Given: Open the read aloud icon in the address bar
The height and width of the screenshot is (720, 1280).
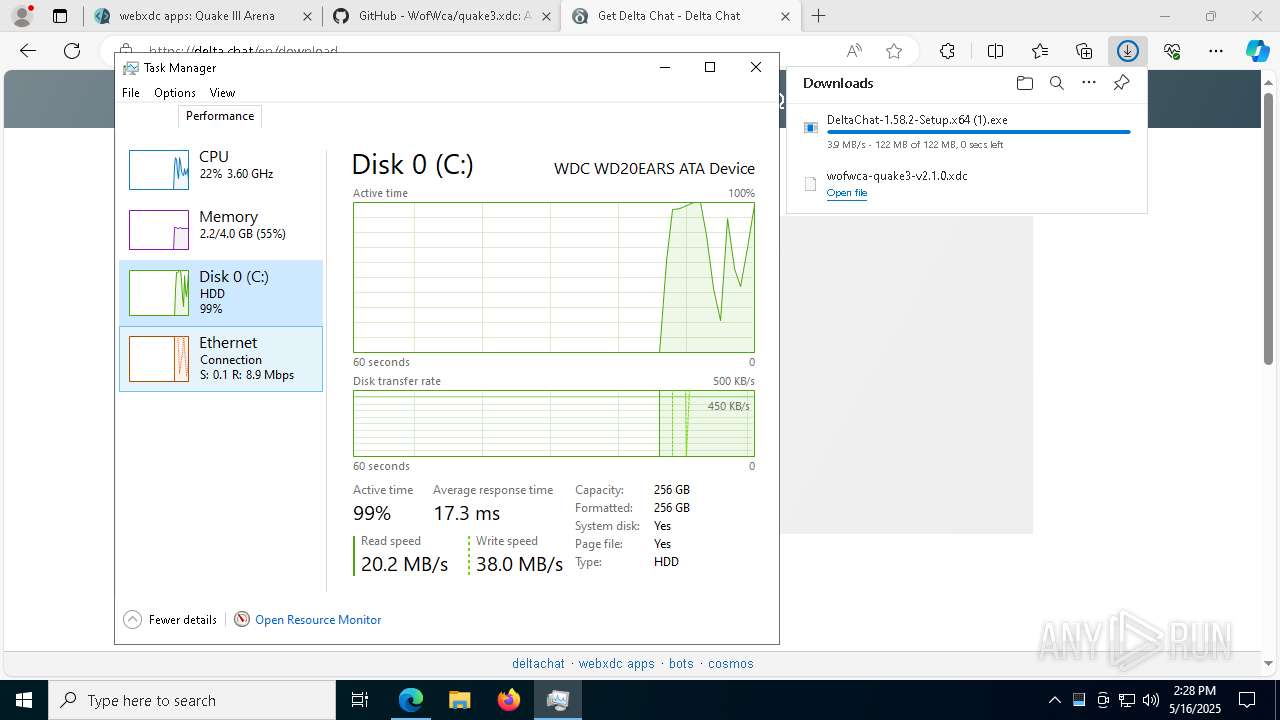Looking at the screenshot, I should click(854, 51).
